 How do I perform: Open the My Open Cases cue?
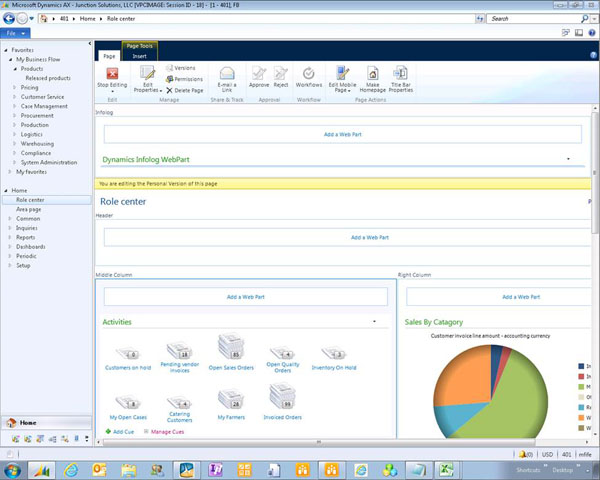(128, 408)
